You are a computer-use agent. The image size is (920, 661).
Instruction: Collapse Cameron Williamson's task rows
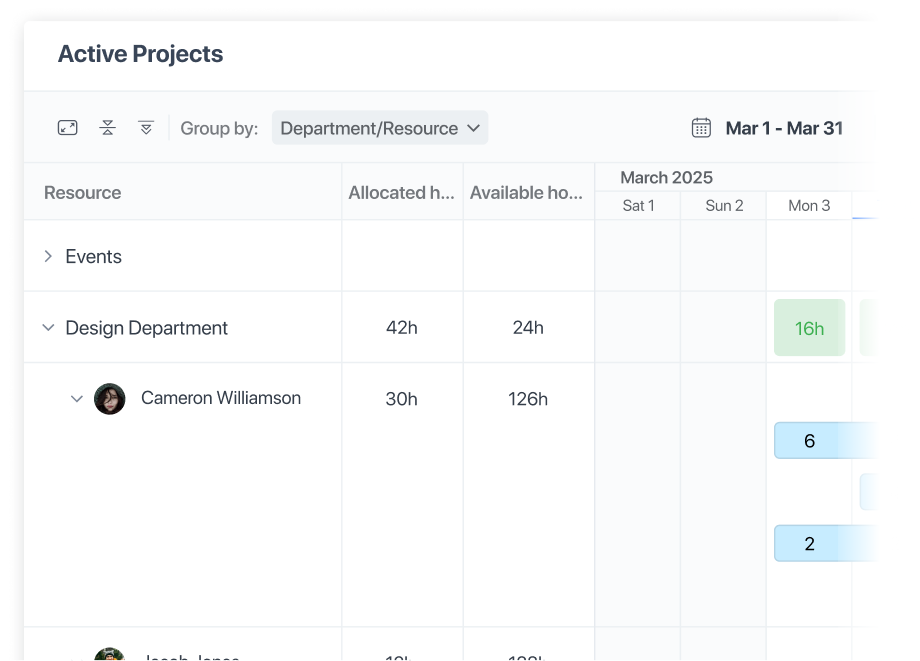77,399
